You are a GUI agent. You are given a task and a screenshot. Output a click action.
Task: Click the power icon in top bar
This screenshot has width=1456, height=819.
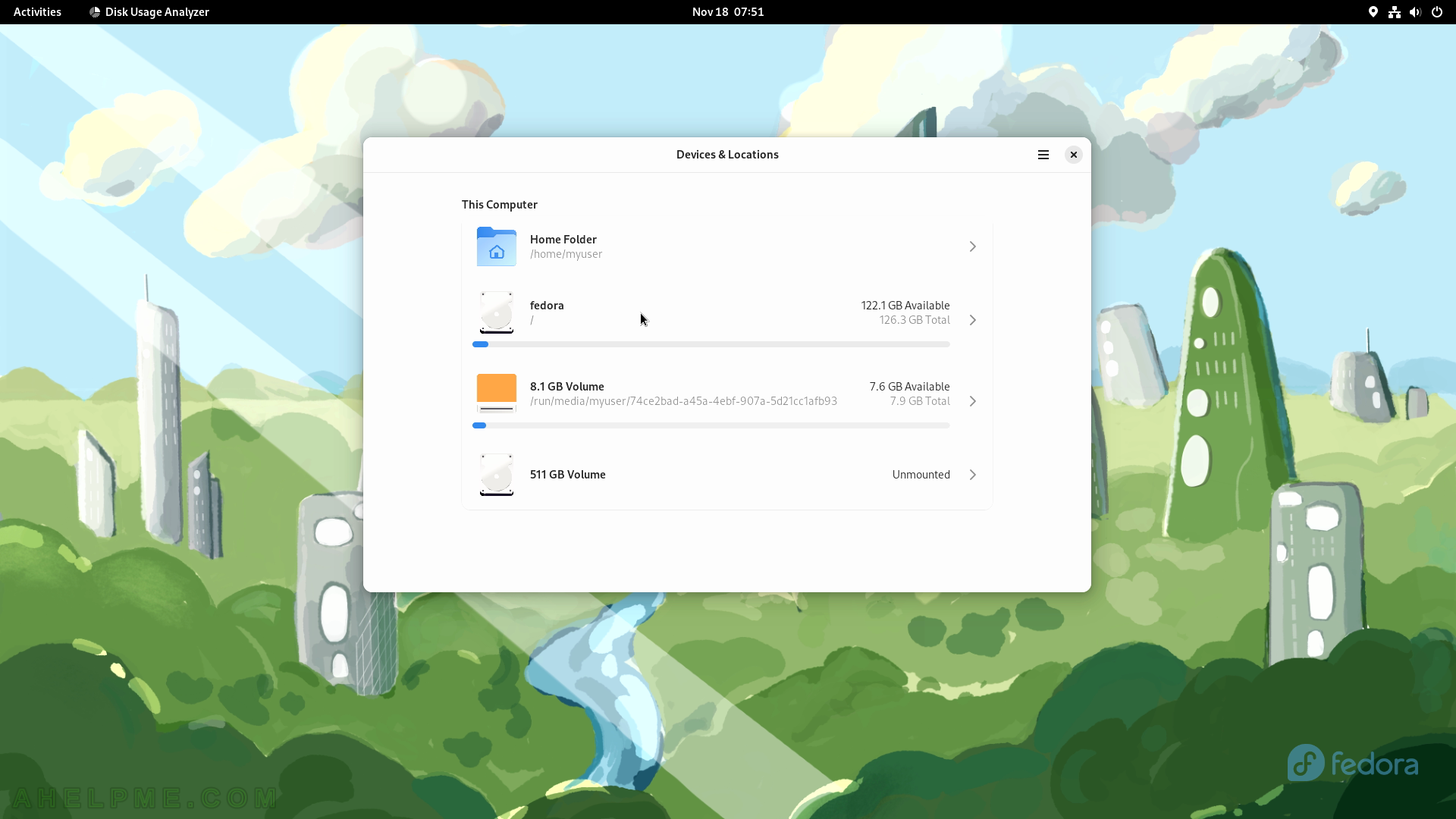pos(1436,12)
